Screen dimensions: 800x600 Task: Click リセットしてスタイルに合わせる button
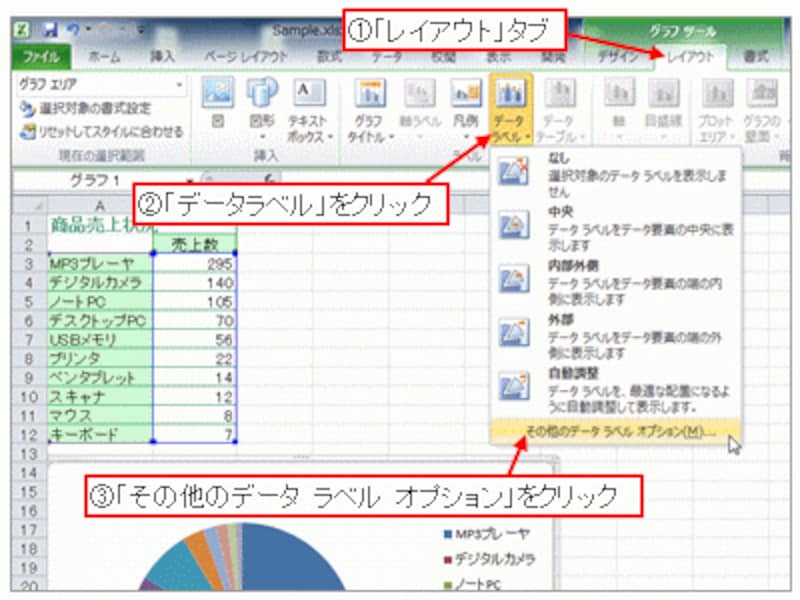101,132
